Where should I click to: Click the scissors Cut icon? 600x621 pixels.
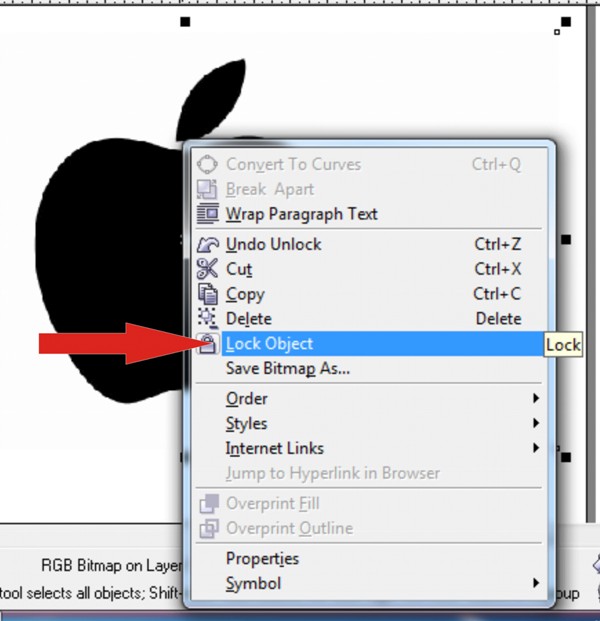208,269
